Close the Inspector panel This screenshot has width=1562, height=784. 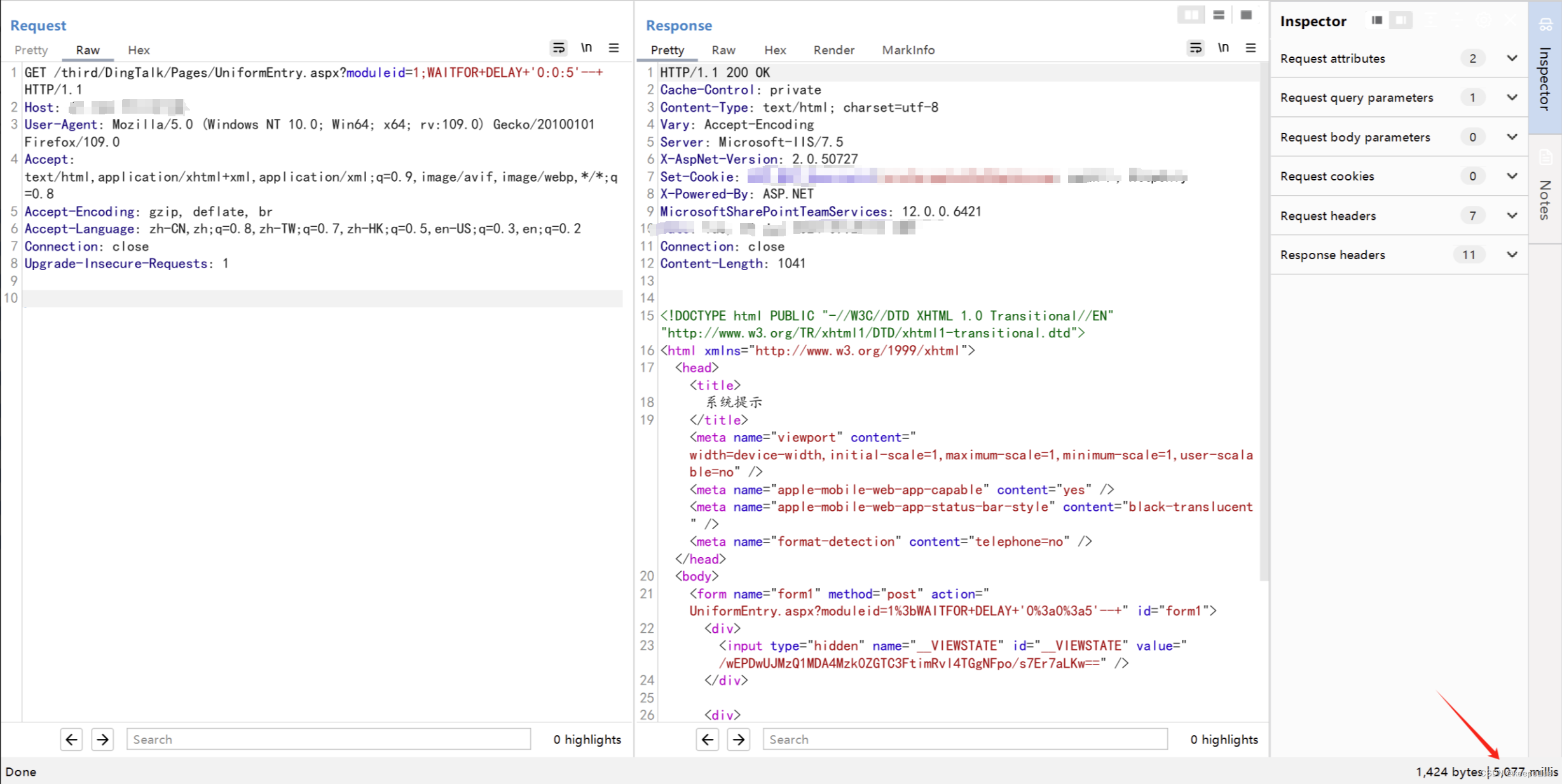pyautogui.click(x=1511, y=21)
